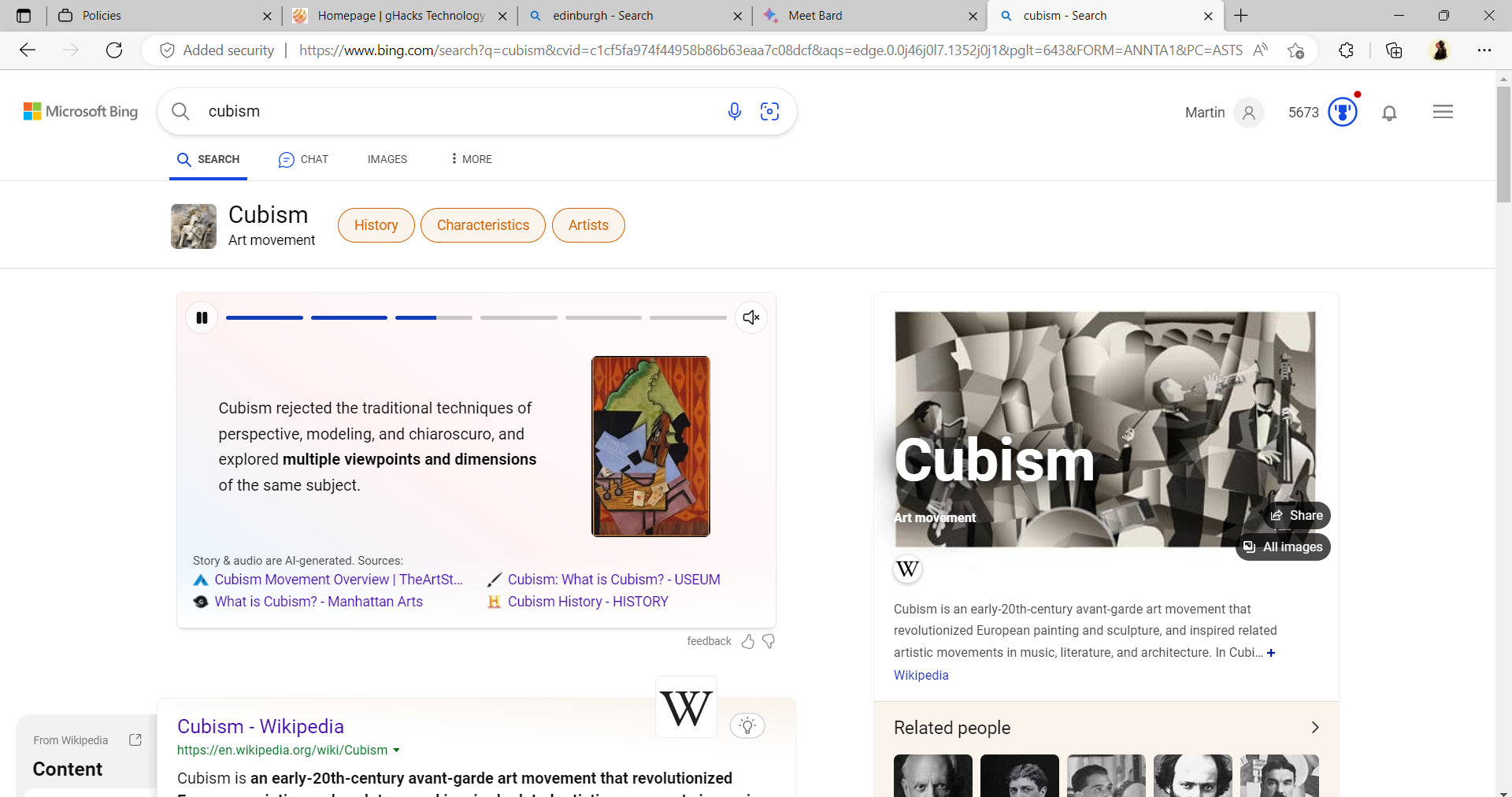Switch to the IMAGES tab

tap(387, 159)
